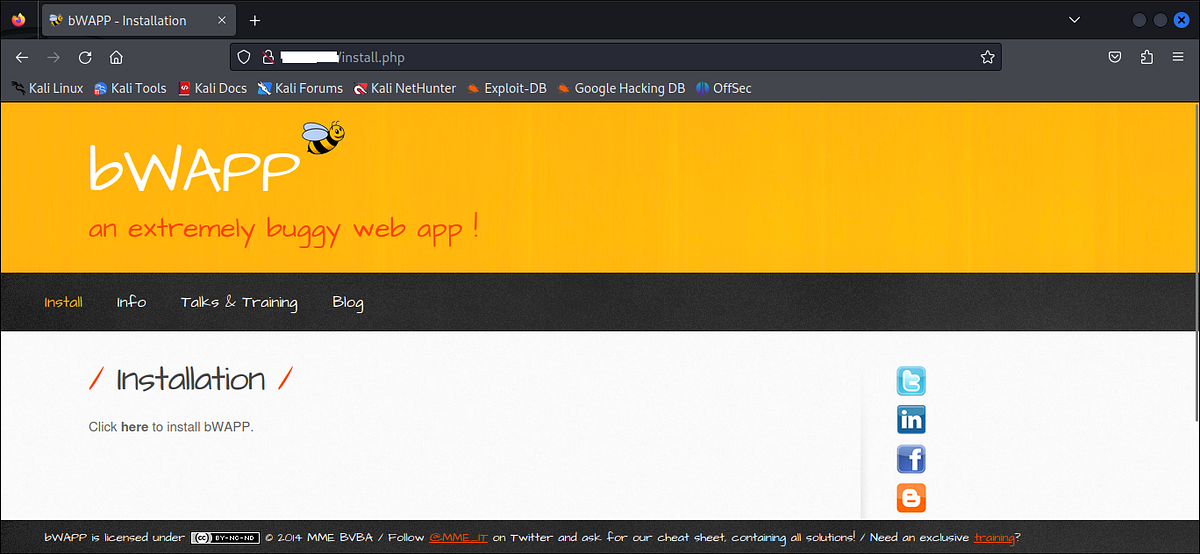Open the Blogger social icon
This screenshot has width=1200, height=554.
click(x=911, y=498)
